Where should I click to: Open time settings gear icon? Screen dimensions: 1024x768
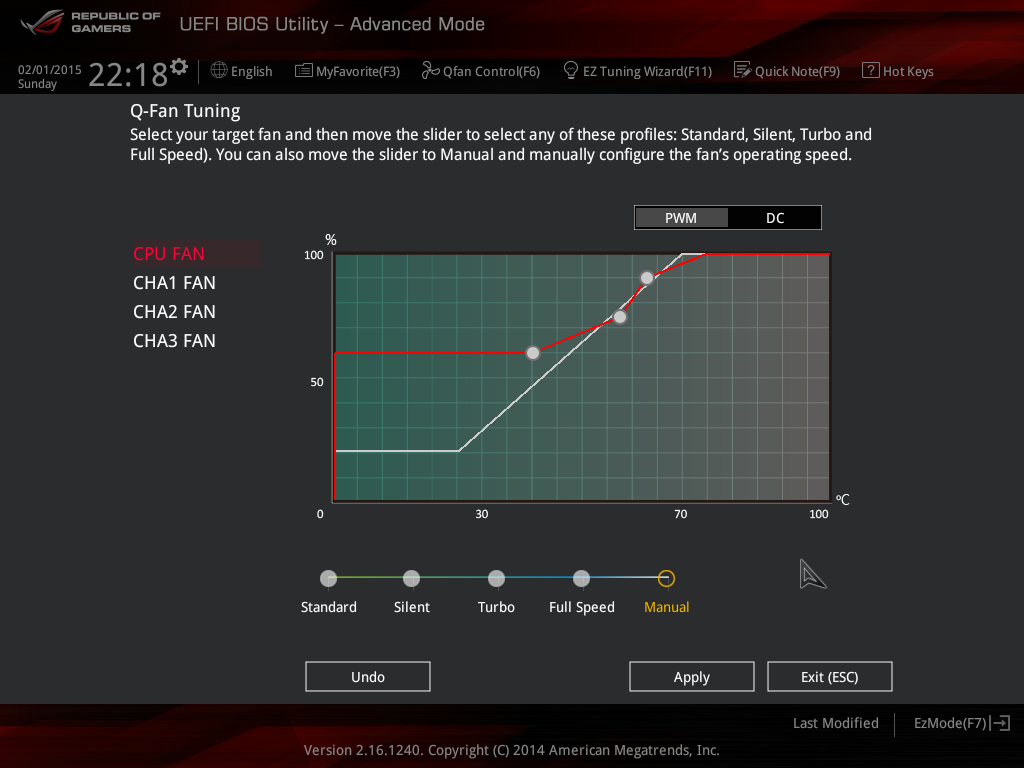tap(179, 67)
